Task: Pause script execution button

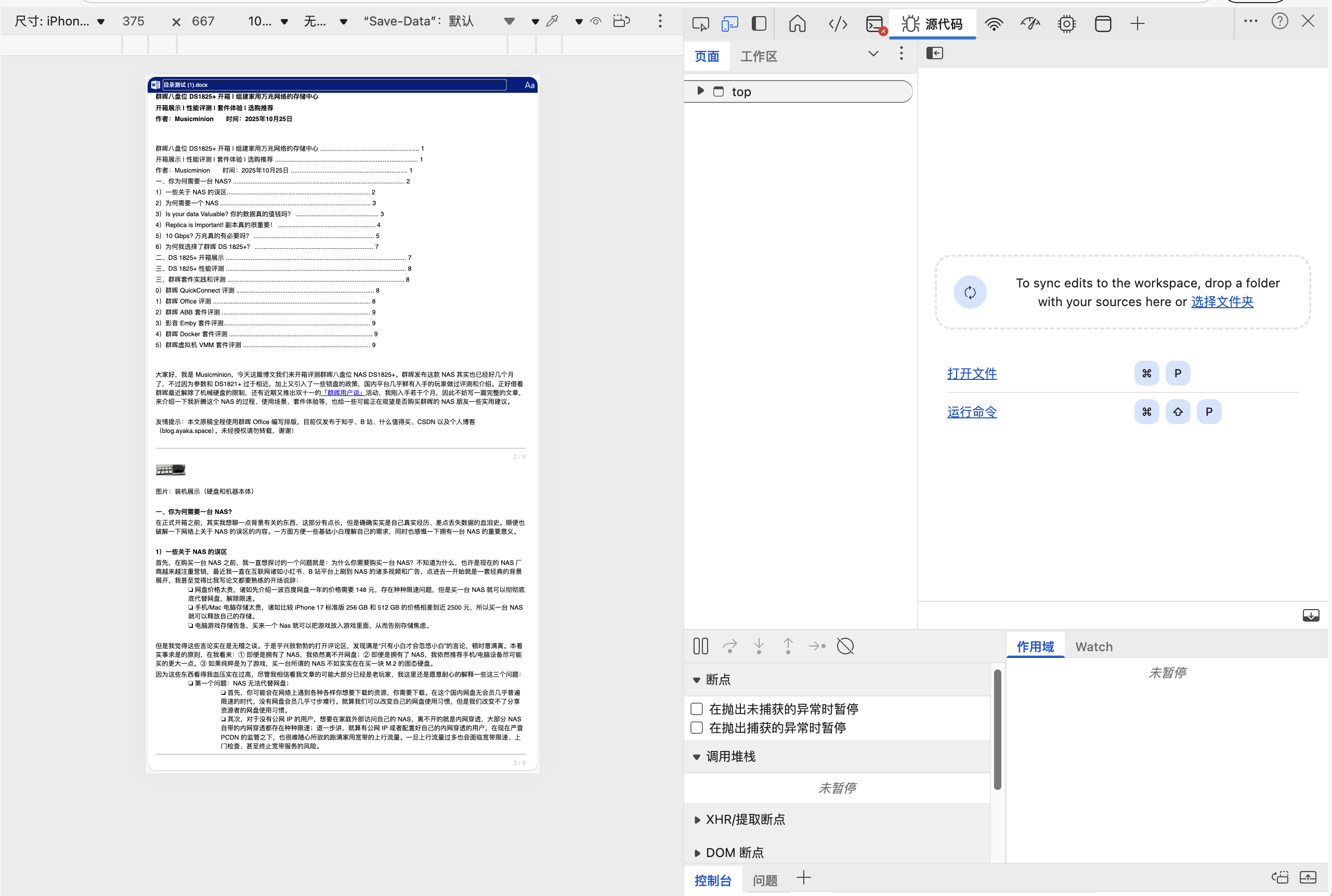Action: click(700, 647)
